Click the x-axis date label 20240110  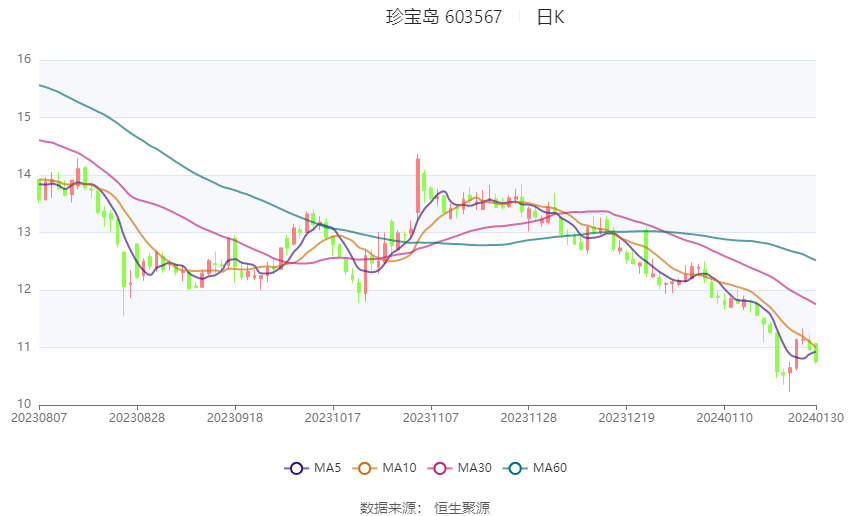click(x=724, y=418)
